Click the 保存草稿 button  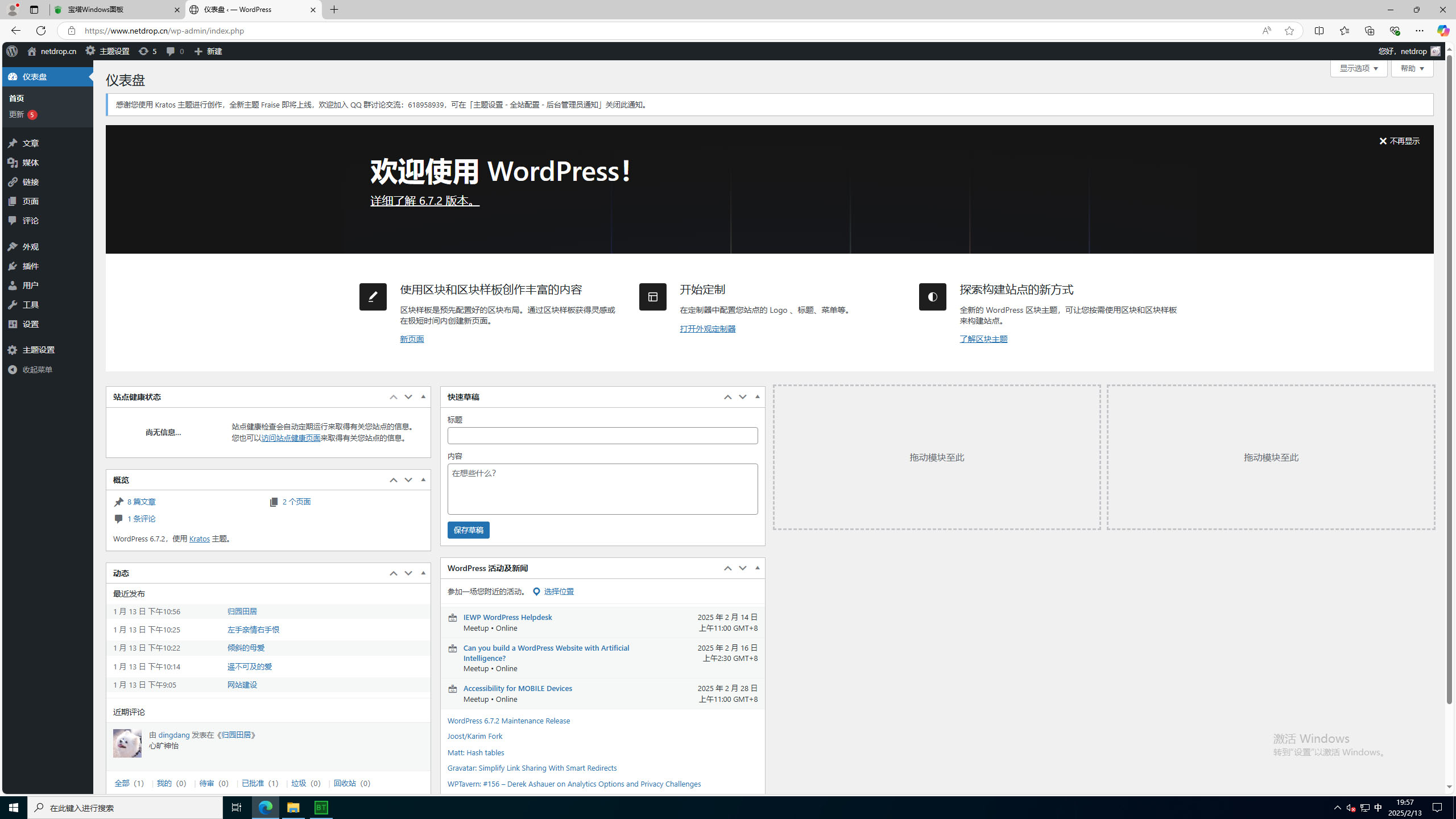[x=468, y=530]
